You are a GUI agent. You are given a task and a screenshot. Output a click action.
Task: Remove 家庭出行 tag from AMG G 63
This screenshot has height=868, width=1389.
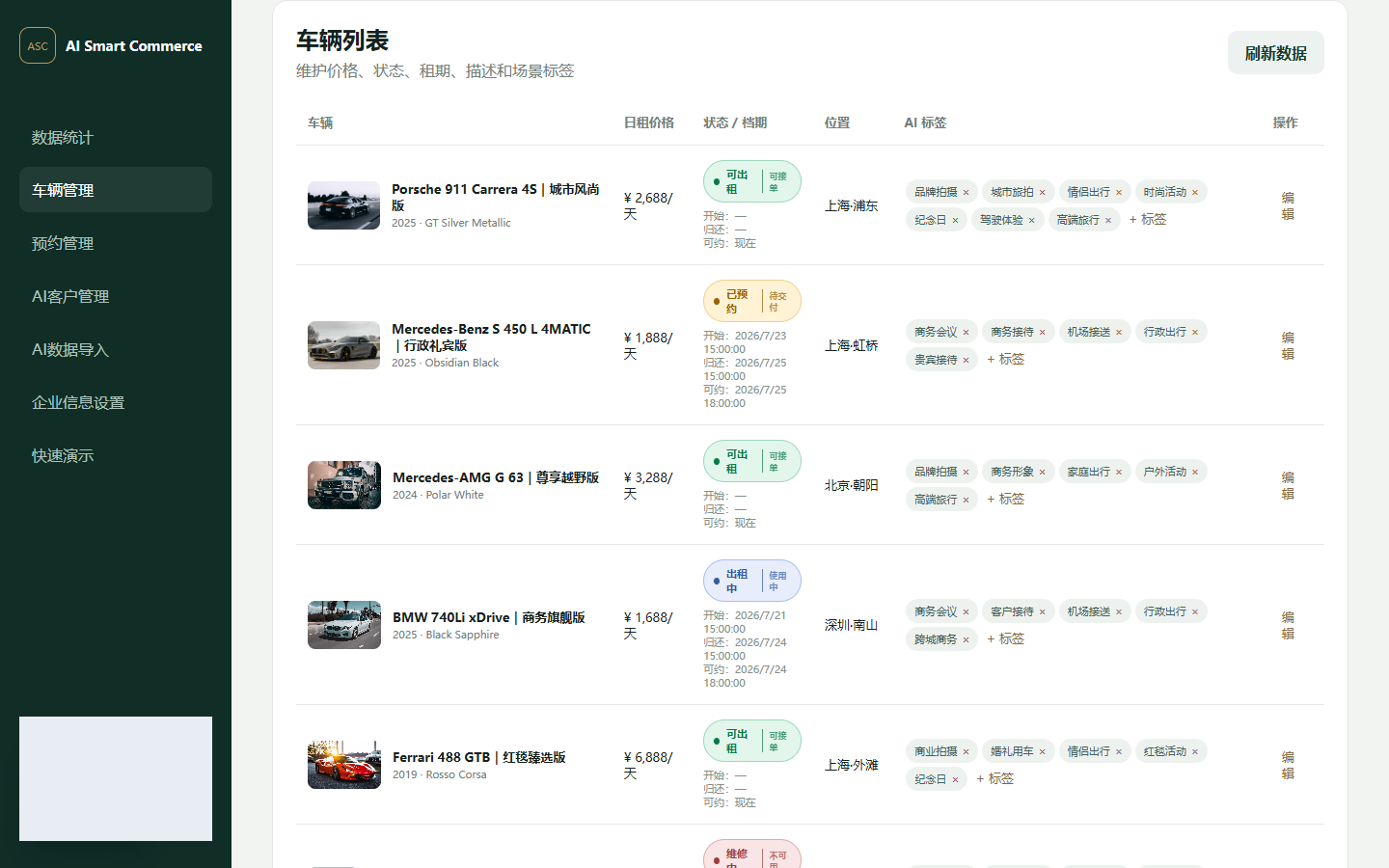click(1119, 472)
